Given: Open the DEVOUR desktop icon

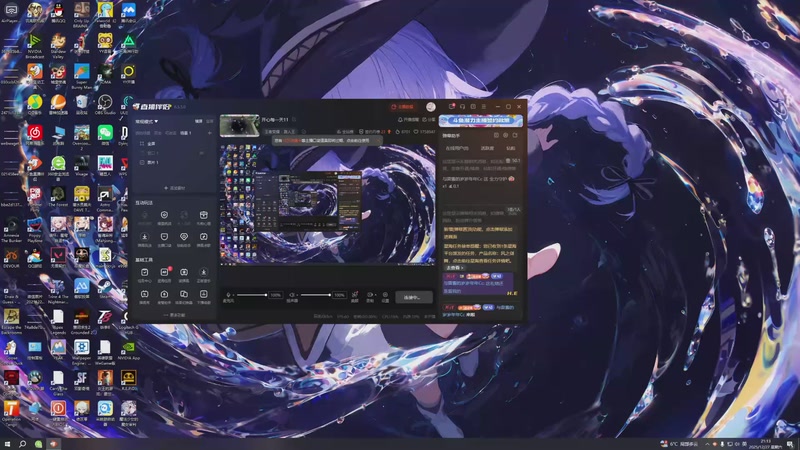Looking at the screenshot, I should click(x=11, y=258).
